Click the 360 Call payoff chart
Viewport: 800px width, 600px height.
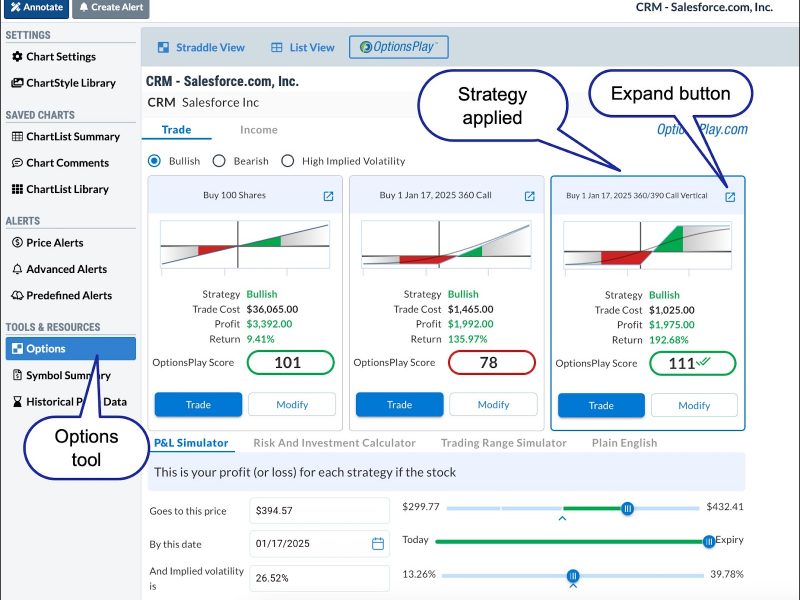446,244
